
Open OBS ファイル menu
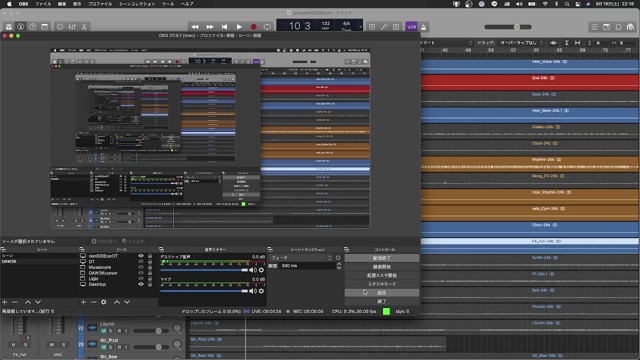pyautogui.click(x=43, y=4)
